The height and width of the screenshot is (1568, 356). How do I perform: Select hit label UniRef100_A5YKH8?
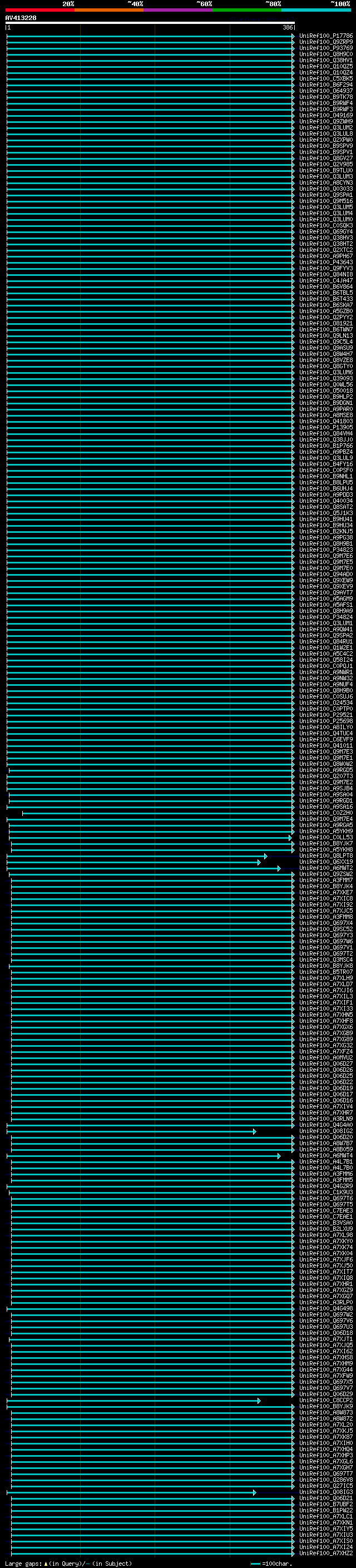pos(325,850)
